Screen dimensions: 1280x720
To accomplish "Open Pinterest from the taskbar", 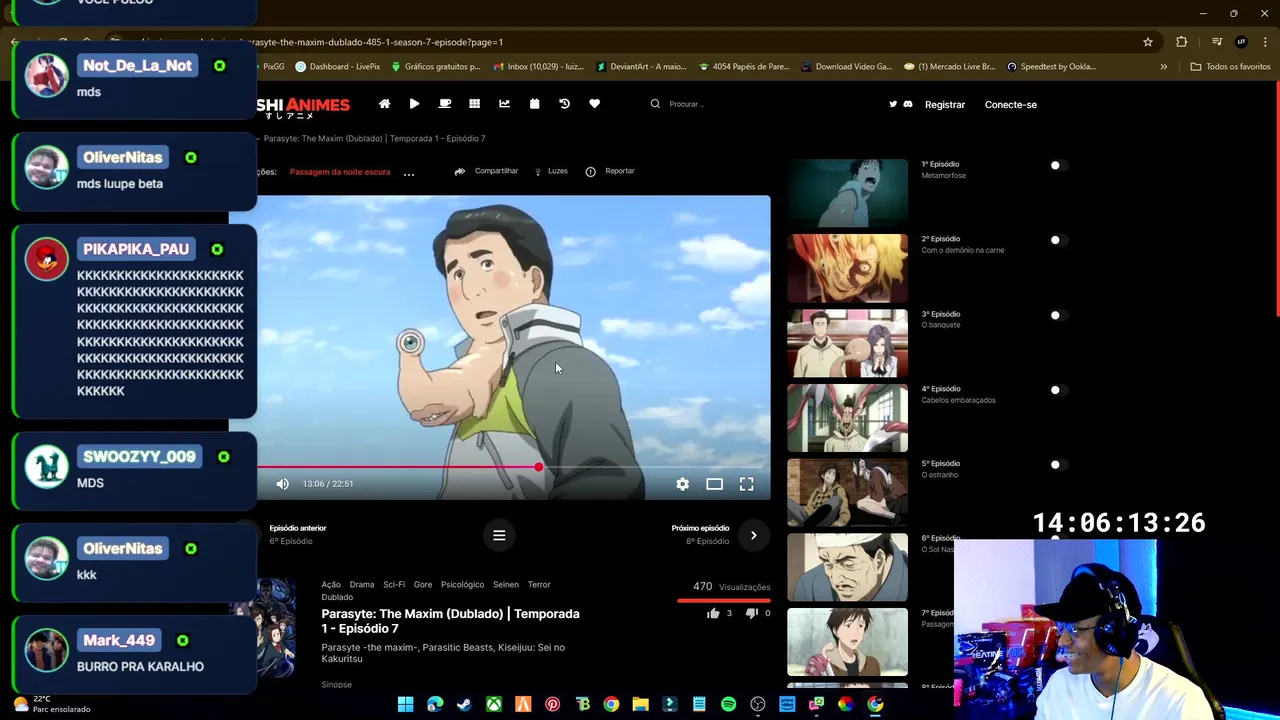I will 552,704.
